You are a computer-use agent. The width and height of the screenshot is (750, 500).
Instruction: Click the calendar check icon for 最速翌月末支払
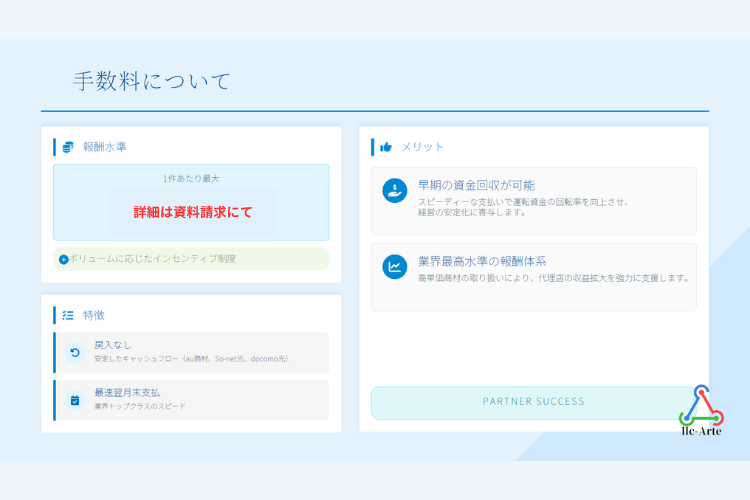(x=74, y=400)
